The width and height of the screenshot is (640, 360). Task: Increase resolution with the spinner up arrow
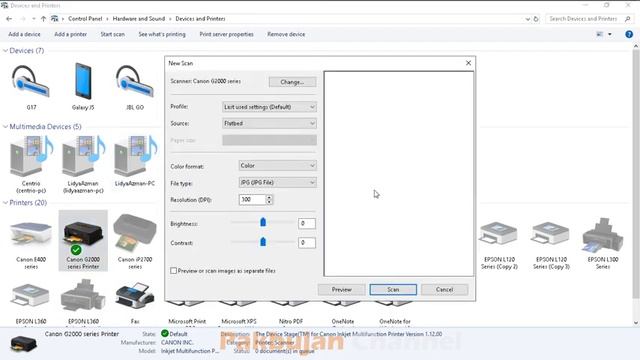[269, 197]
